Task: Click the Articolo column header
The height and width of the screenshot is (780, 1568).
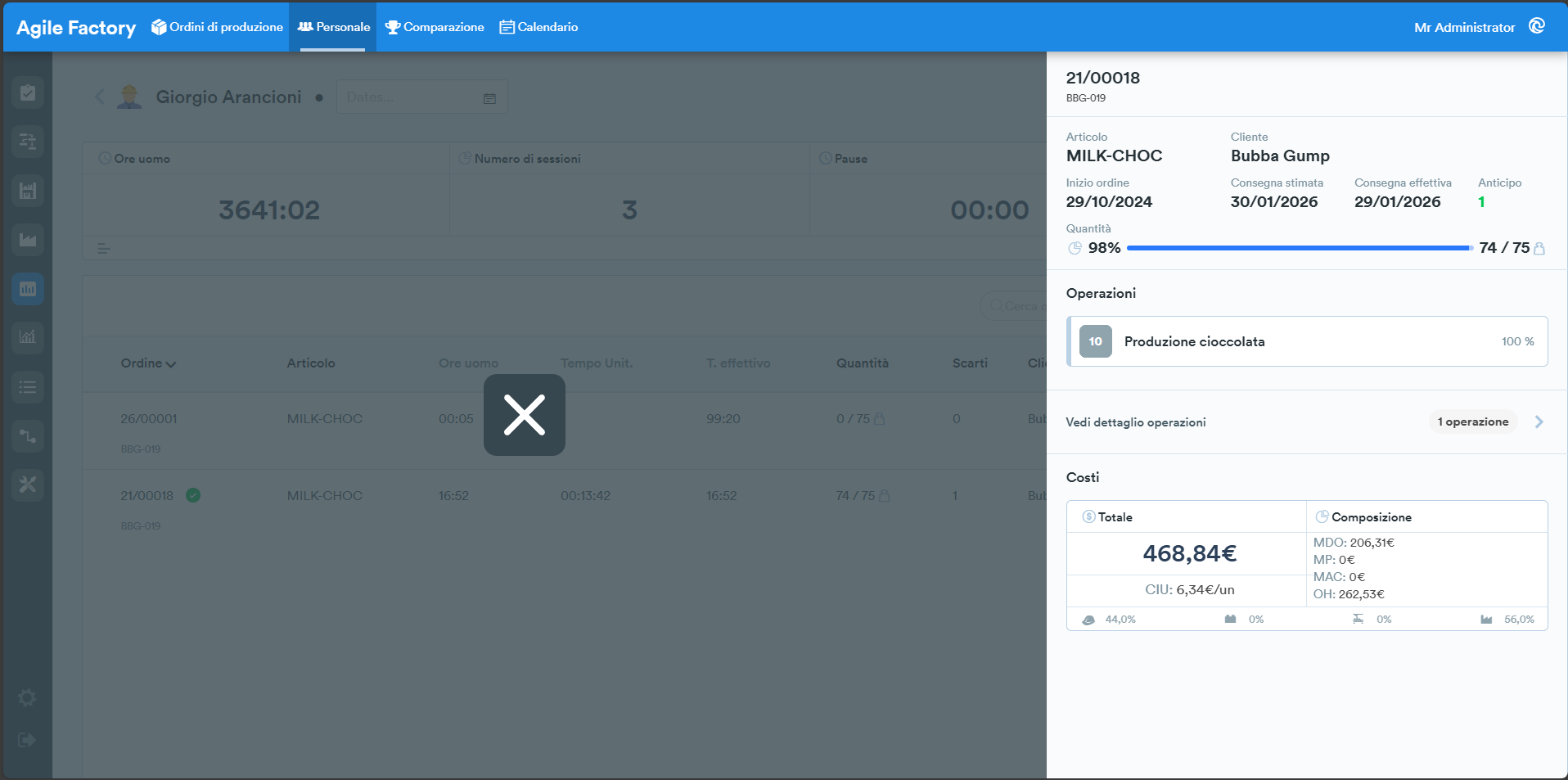Action: coord(311,363)
